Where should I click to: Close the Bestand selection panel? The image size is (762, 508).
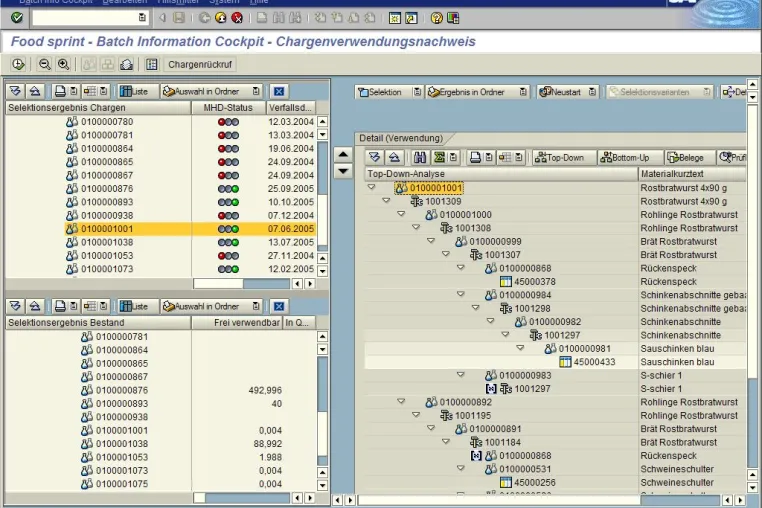[x=278, y=306]
